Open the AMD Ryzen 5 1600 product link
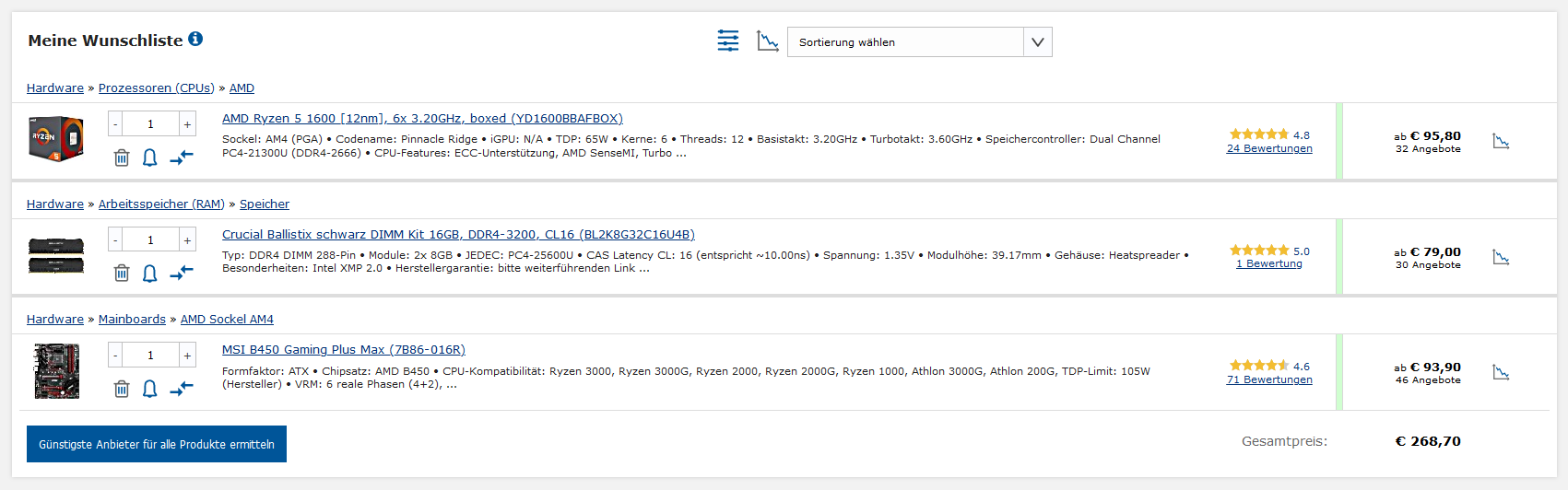Image resolution: width=1568 pixels, height=490 pixels. click(x=422, y=119)
